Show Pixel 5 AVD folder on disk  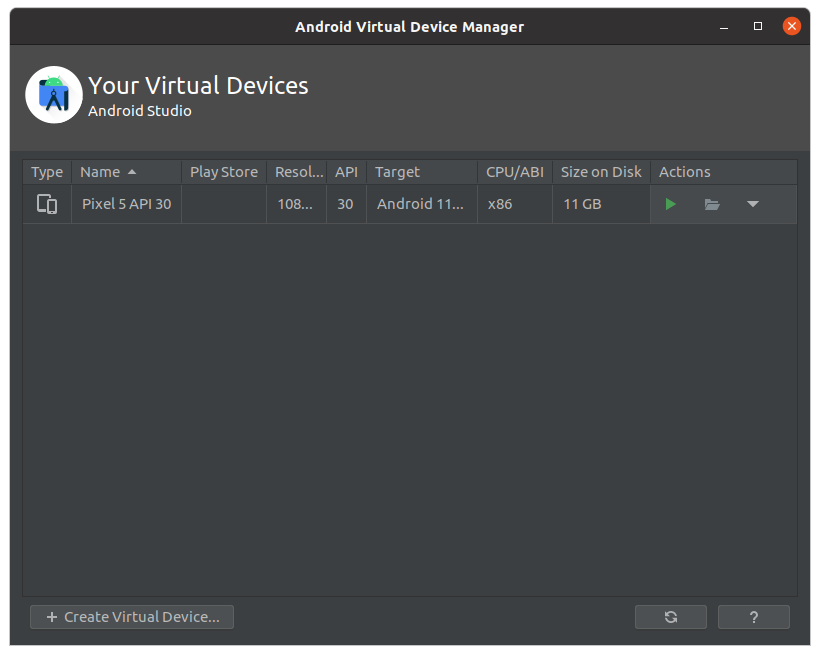(712, 204)
